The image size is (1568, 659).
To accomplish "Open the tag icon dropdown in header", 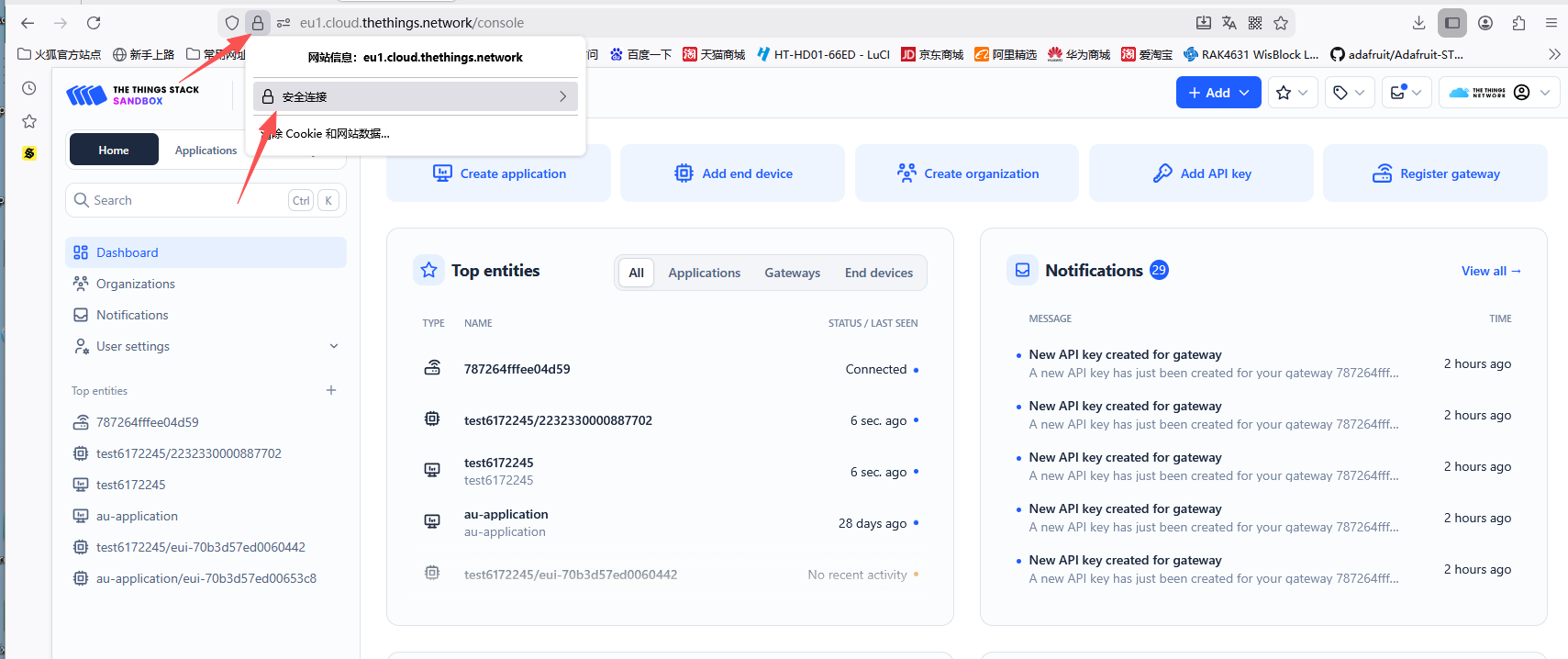I will click(1349, 93).
